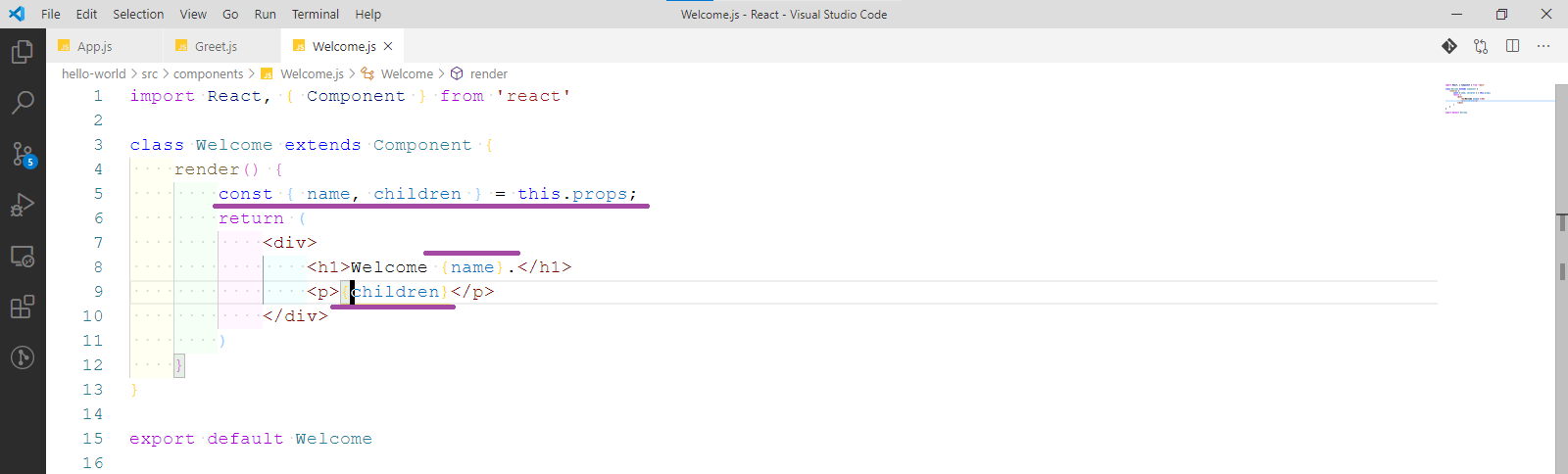Minimize the VS Code window
1568x474 pixels.
(x=1456, y=14)
